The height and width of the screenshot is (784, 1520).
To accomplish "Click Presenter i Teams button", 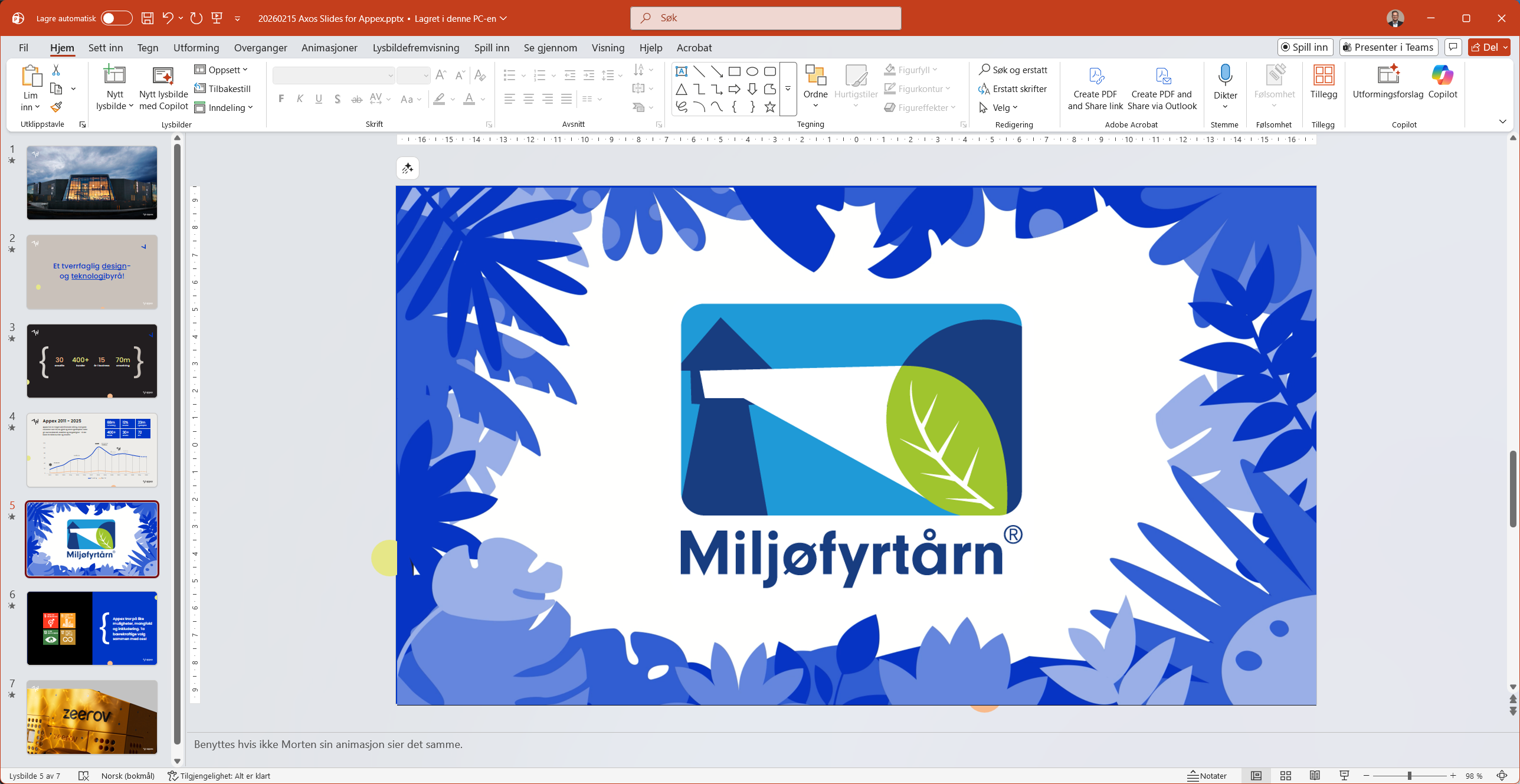I will 1388,47.
